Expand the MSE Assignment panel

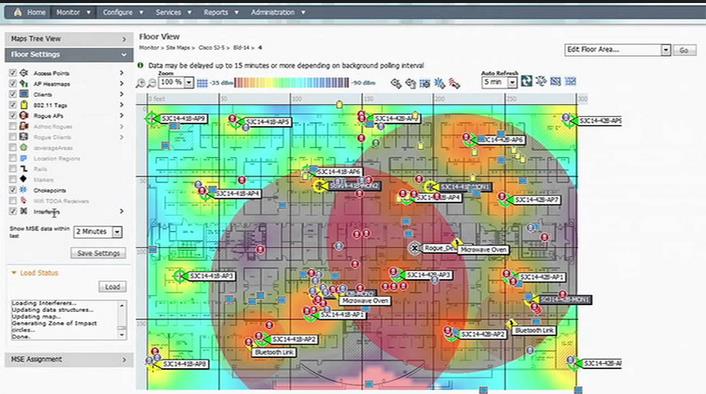coord(69,359)
